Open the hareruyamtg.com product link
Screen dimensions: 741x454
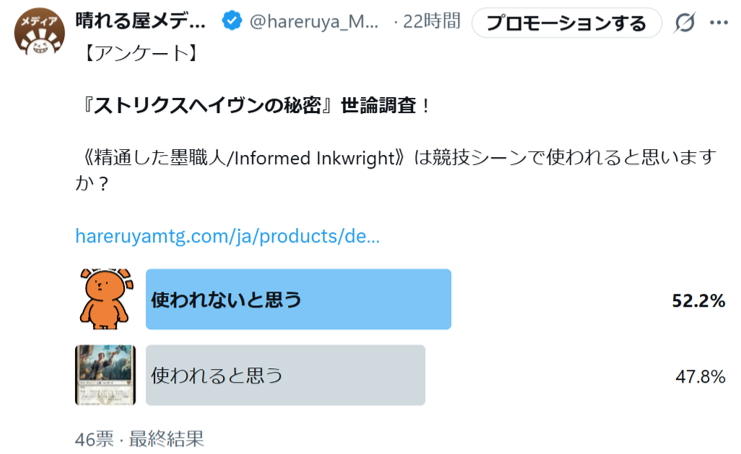(227, 237)
